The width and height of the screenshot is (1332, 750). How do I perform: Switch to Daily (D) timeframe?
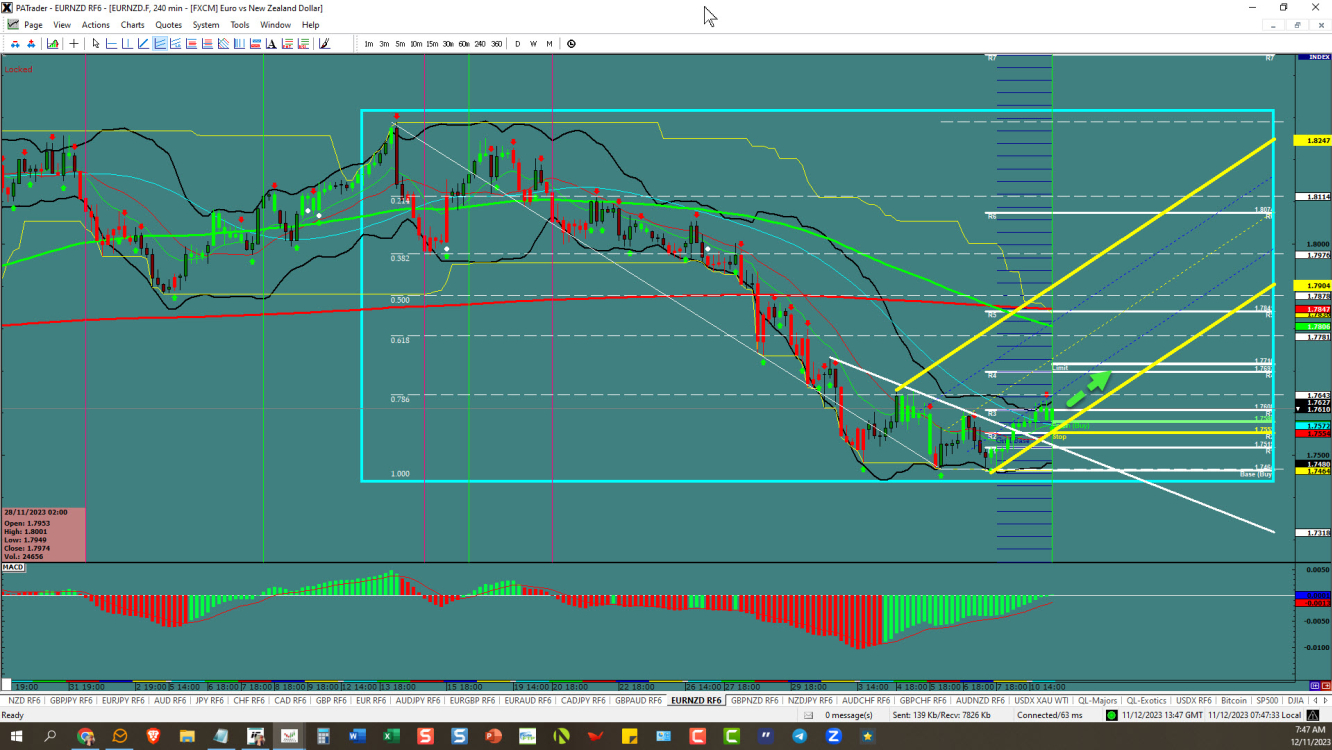point(517,44)
